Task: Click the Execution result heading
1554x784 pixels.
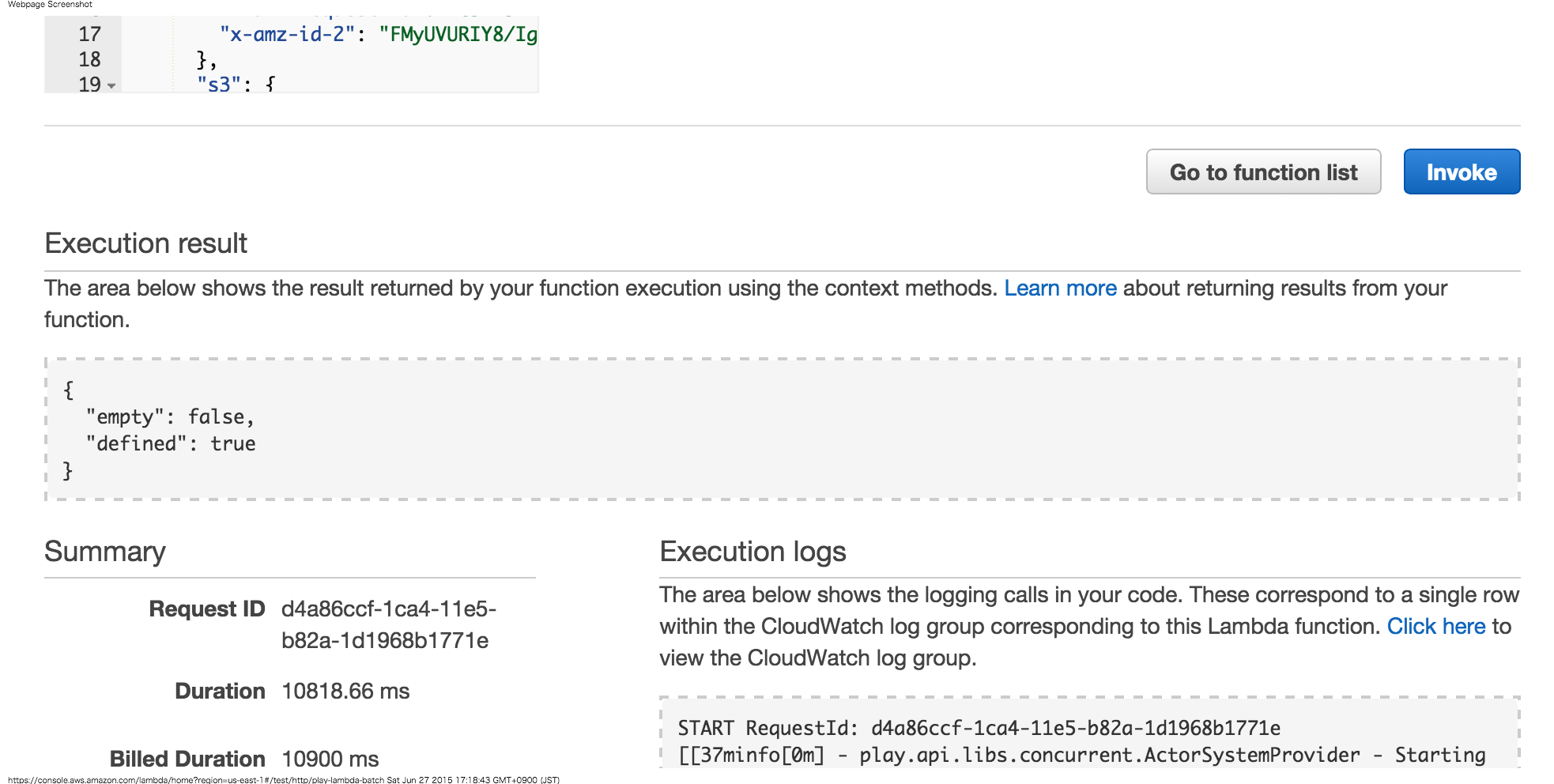Action: click(x=146, y=243)
